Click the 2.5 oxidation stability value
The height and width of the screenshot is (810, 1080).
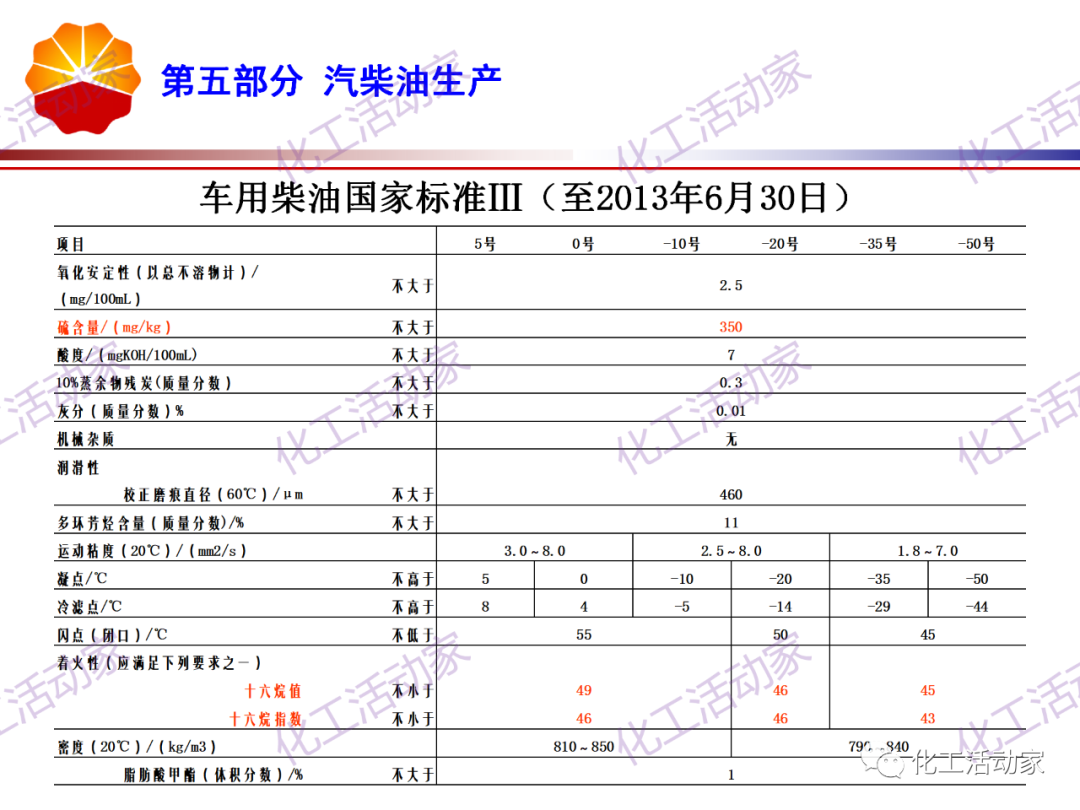point(729,284)
